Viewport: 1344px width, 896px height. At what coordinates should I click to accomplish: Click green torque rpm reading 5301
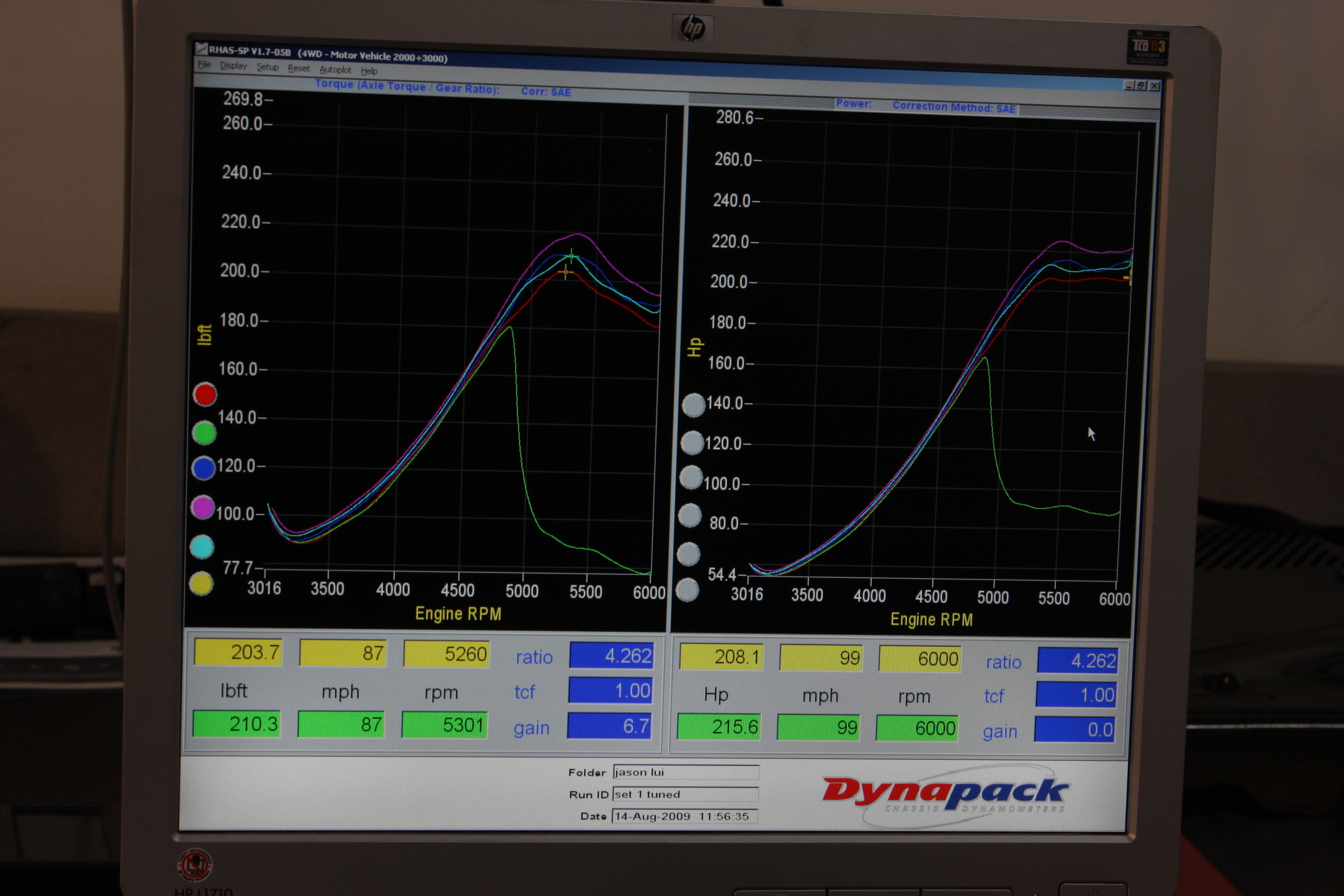(x=445, y=725)
